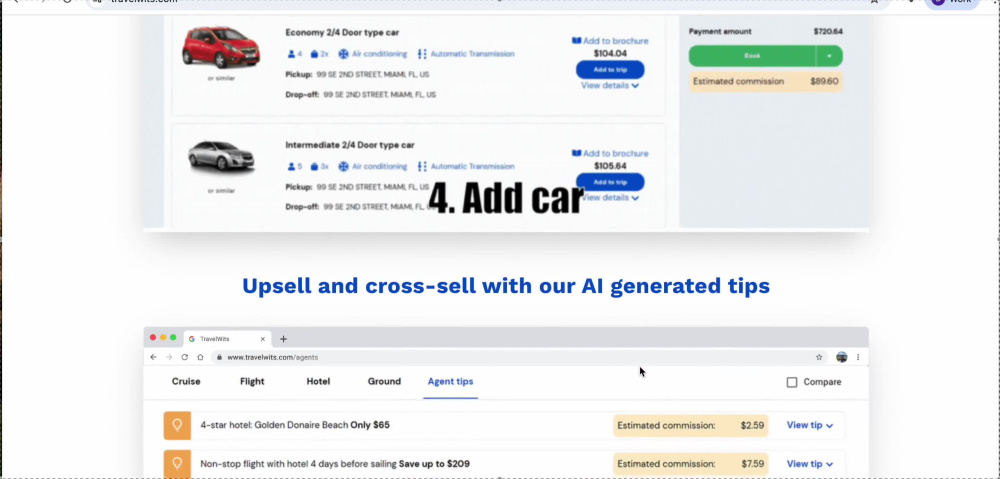Click the transmission icon on the Intermediate car
The width and height of the screenshot is (1000, 479).
[x=422, y=166]
